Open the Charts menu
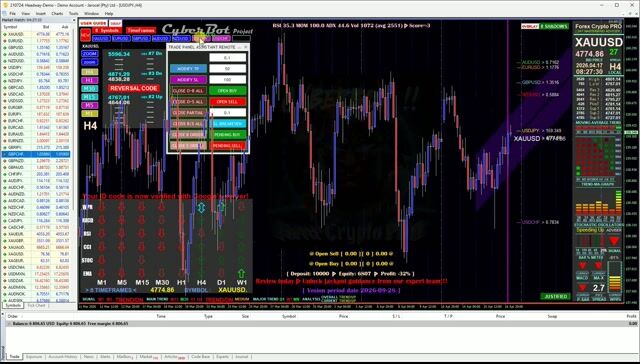 point(57,13)
